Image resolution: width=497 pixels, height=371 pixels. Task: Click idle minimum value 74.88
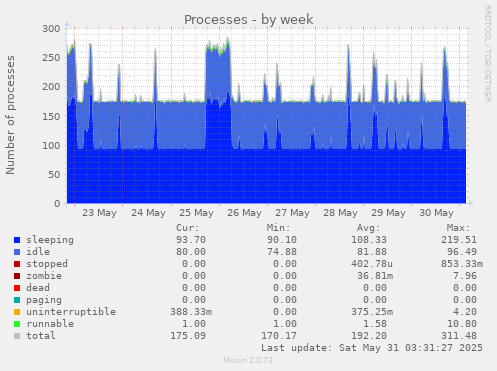(x=282, y=252)
